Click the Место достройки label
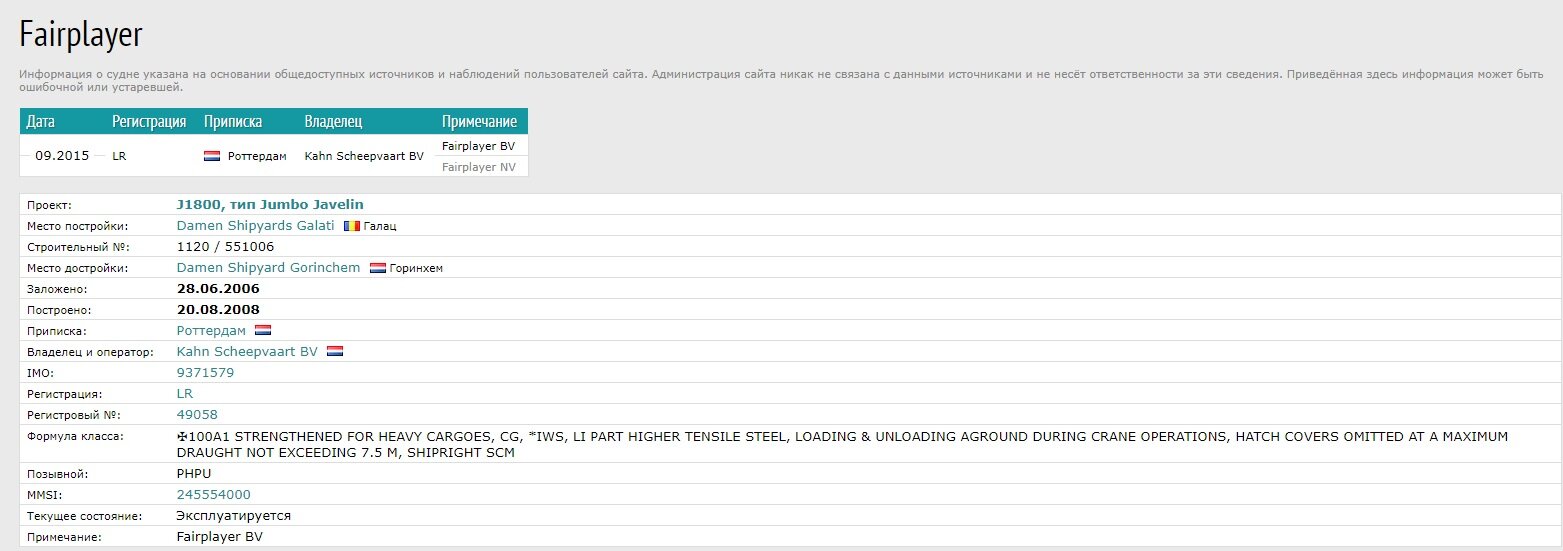Image resolution: width=1563 pixels, height=551 pixels. pyautogui.click(x=78, y=268)
